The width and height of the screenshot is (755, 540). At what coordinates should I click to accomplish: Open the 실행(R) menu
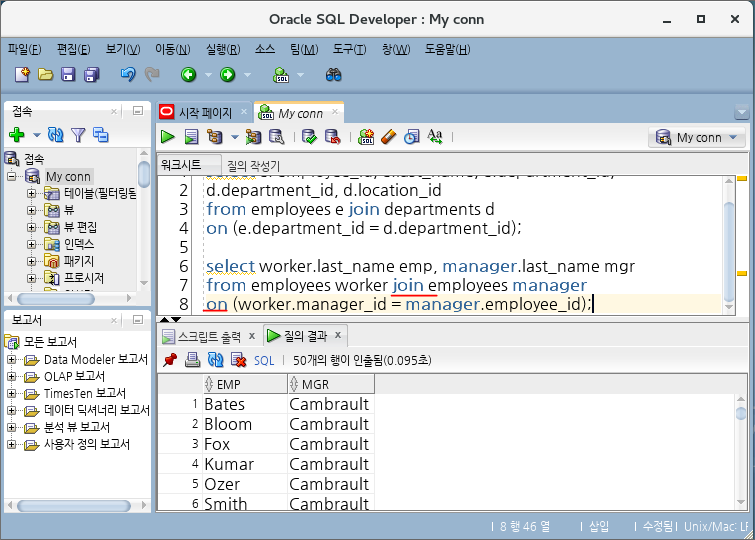coord(223,49)
